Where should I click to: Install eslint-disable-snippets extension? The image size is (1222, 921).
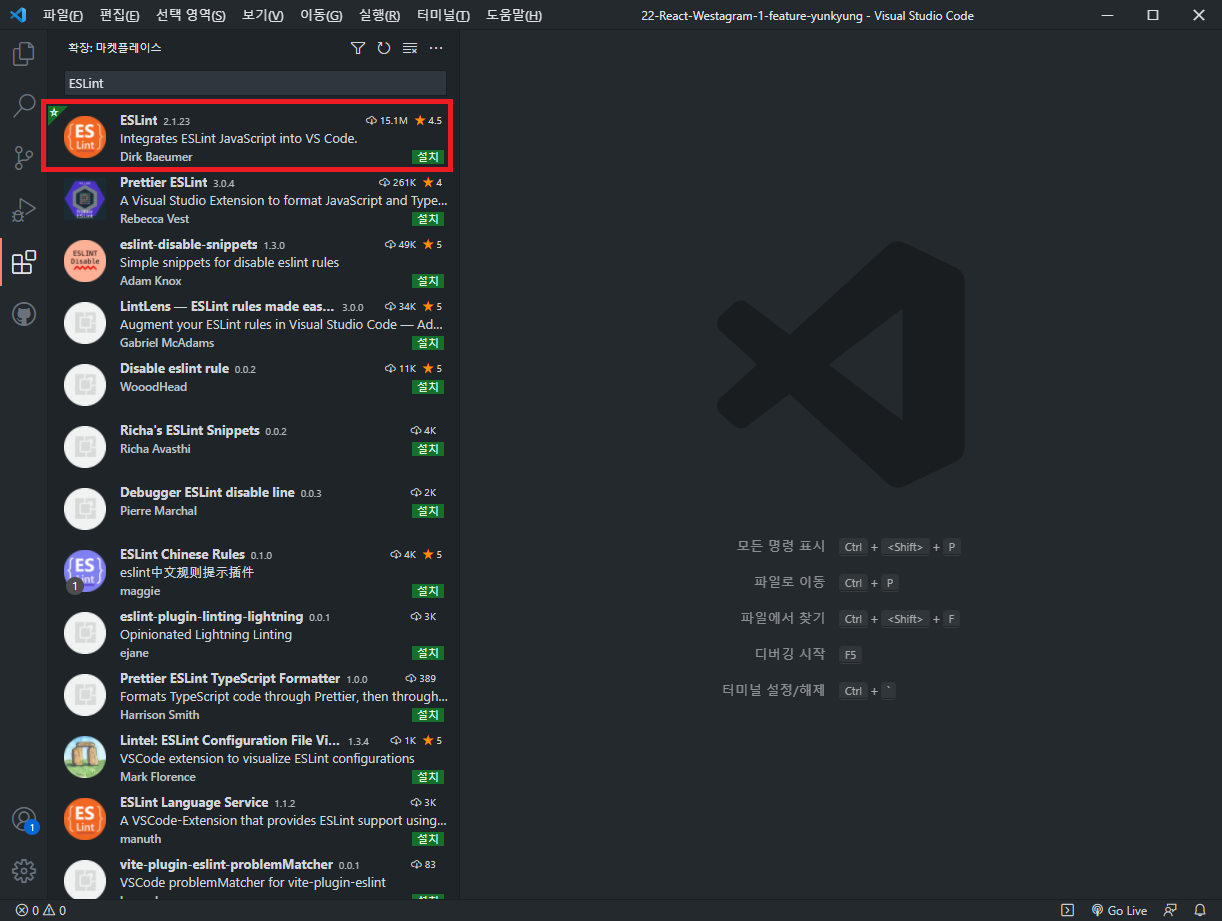428,281
